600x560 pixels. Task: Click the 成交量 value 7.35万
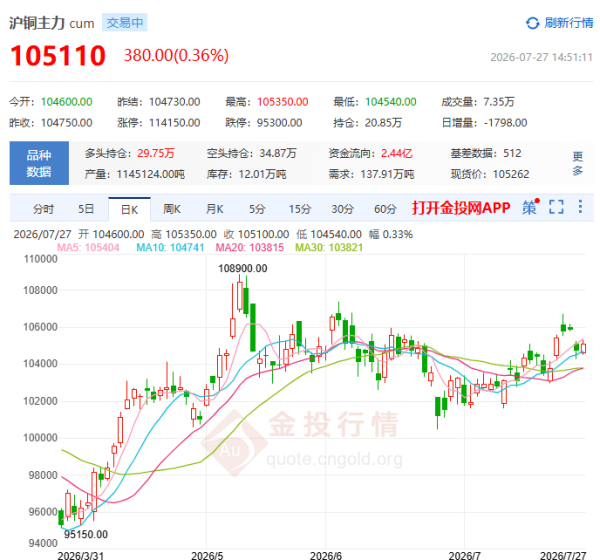(x=499, y=102)
